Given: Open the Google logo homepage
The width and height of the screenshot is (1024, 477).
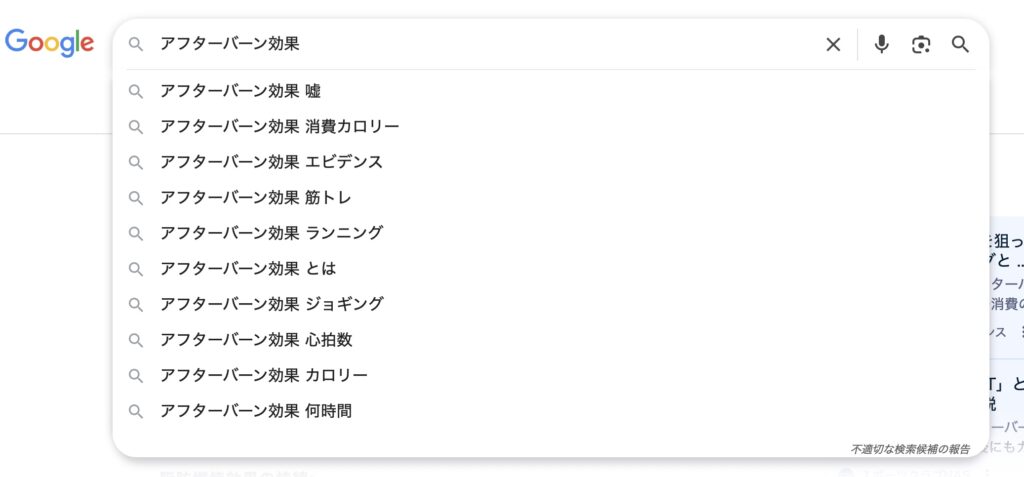Looking at the screenshot, I should coord(50,43).
